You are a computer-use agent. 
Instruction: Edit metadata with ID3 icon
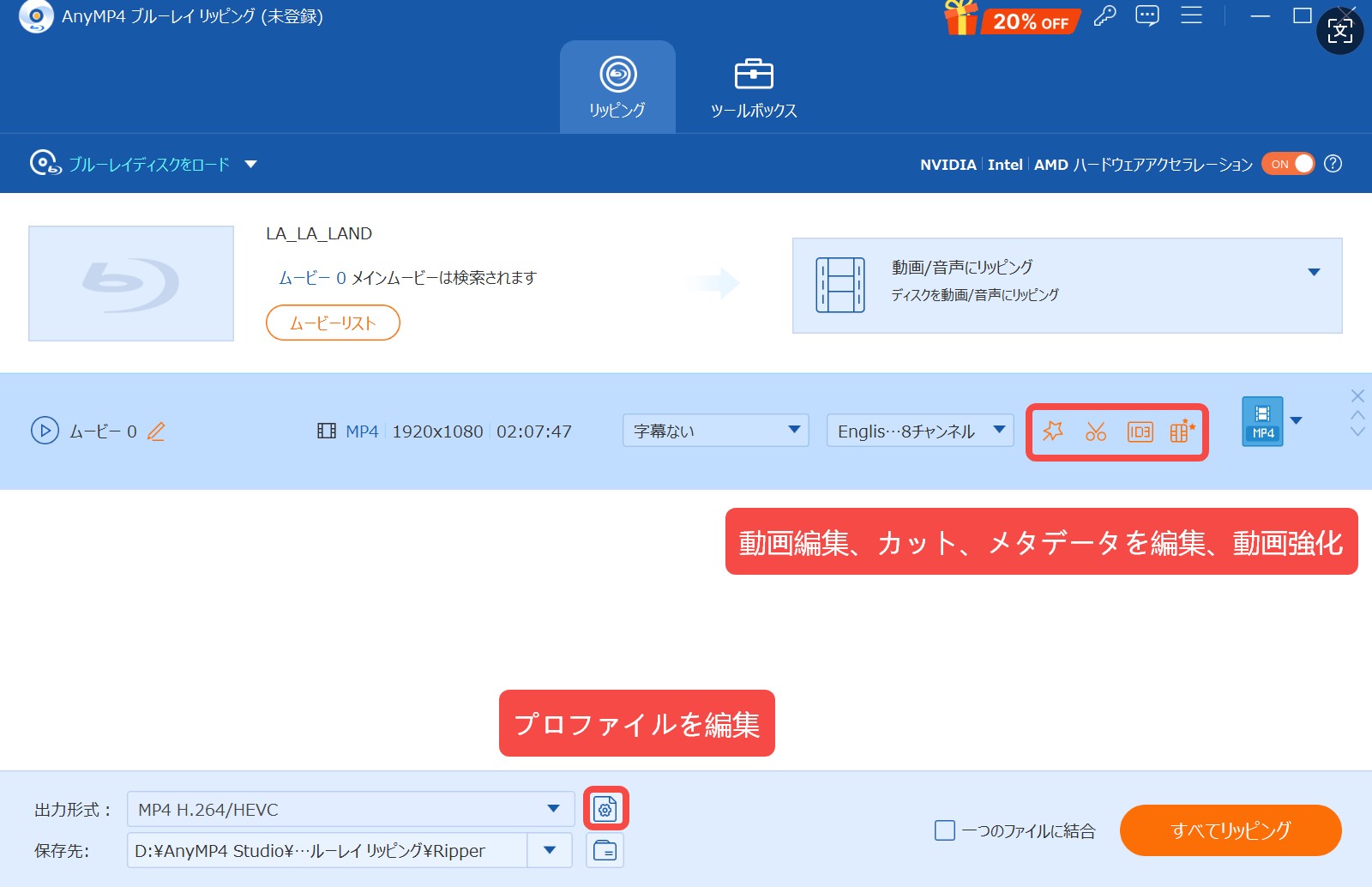point(1140,431)
